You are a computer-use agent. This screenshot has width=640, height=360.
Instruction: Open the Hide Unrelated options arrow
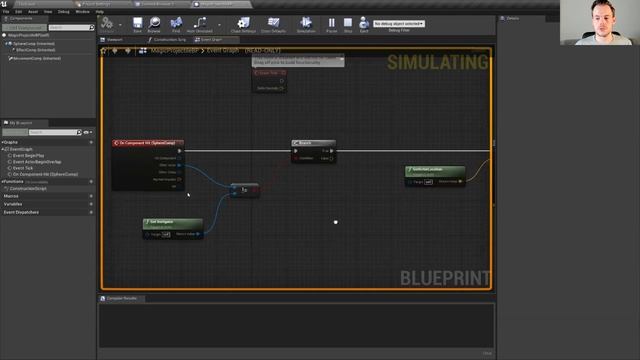(x=219, y=25)
